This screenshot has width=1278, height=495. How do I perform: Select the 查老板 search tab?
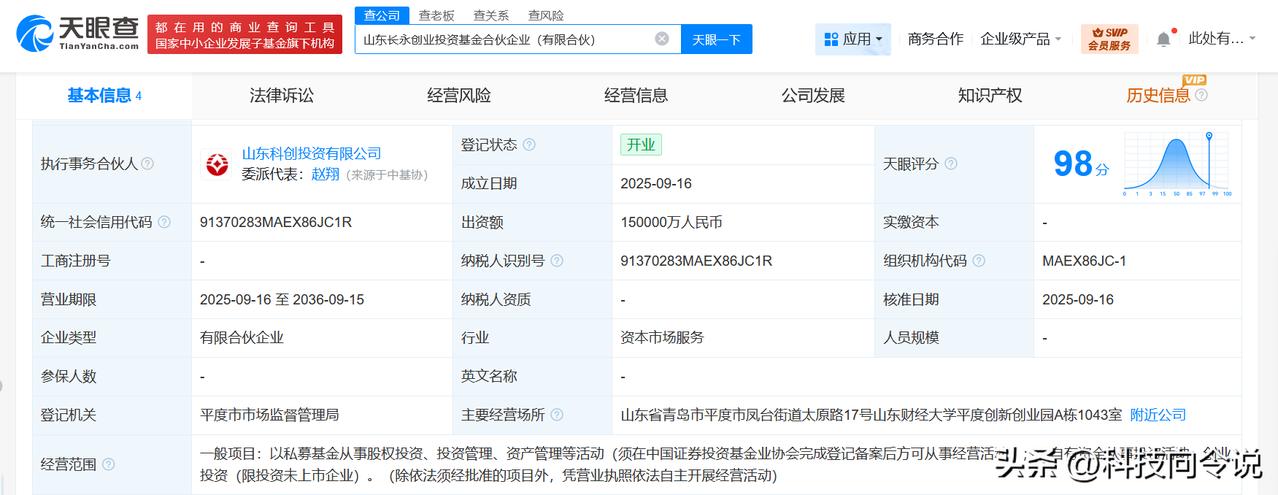click(436, 15)
